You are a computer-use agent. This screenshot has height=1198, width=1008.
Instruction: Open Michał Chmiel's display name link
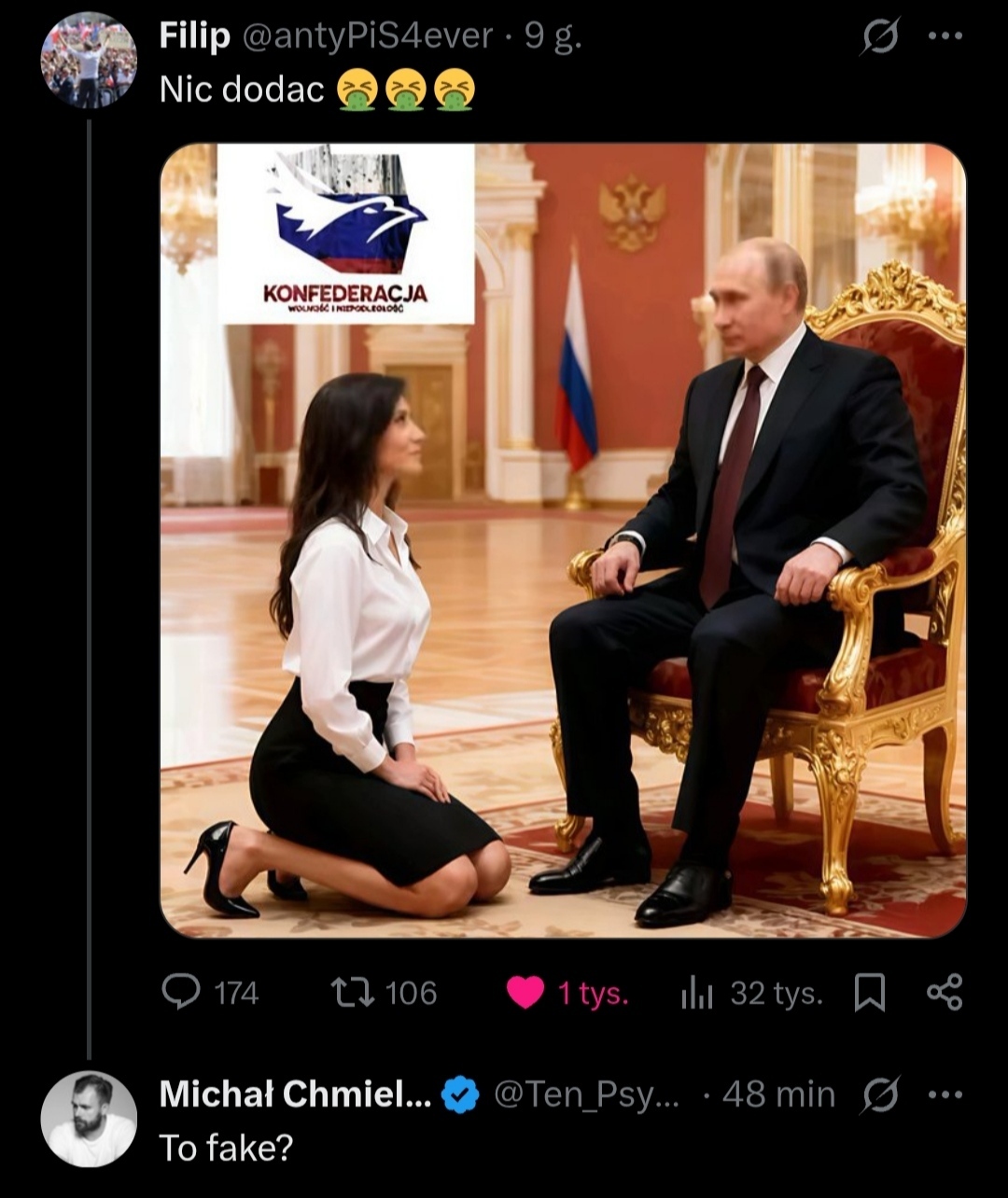point(295,1094)
